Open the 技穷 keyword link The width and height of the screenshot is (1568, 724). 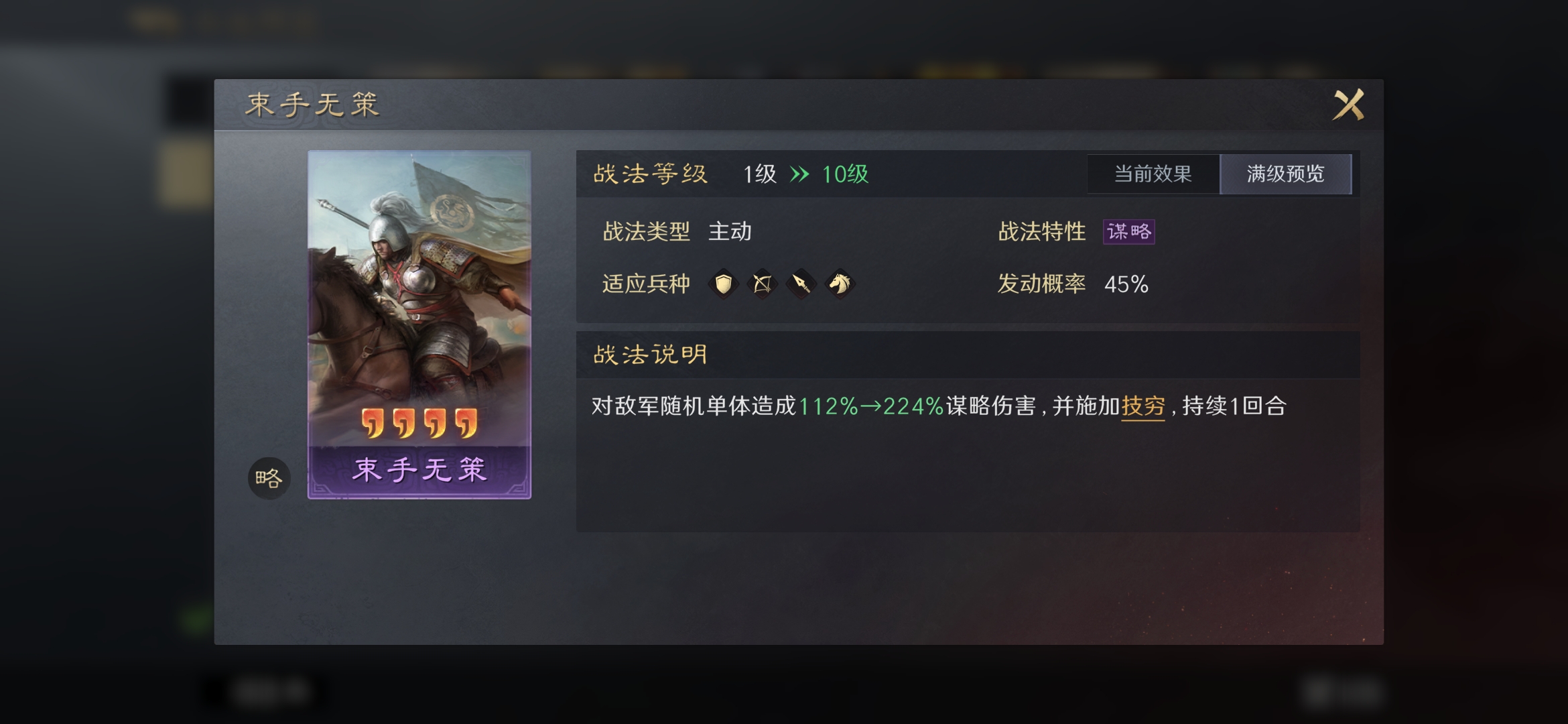(1143, 406)
